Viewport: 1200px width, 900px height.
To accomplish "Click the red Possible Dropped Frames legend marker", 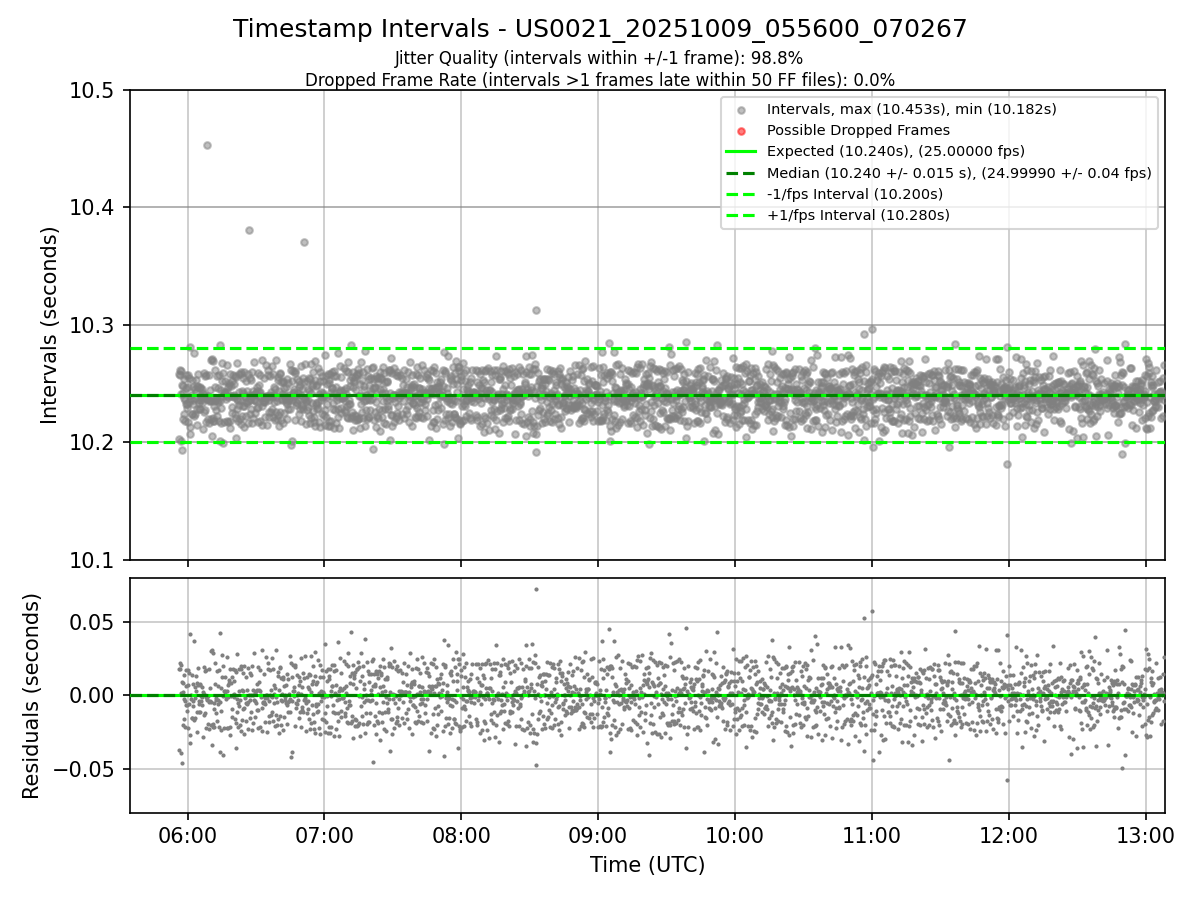I will [x=741, y=131].
